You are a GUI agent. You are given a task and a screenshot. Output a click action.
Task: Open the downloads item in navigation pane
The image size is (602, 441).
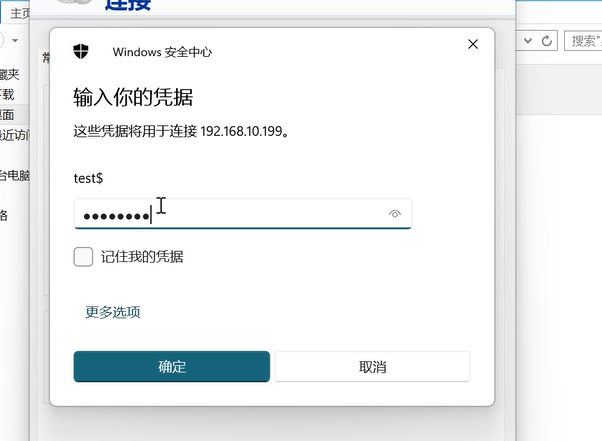[8, 95]
